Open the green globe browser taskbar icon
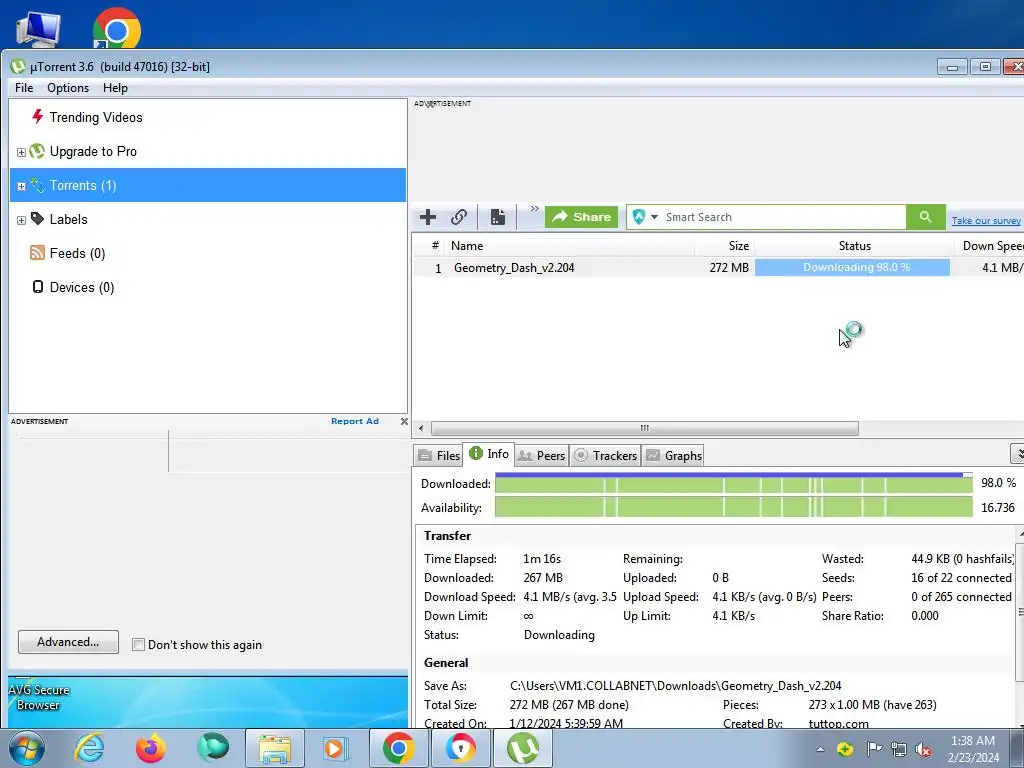Viewport: 1024px width, 768px height. click(x=213, y=748)
